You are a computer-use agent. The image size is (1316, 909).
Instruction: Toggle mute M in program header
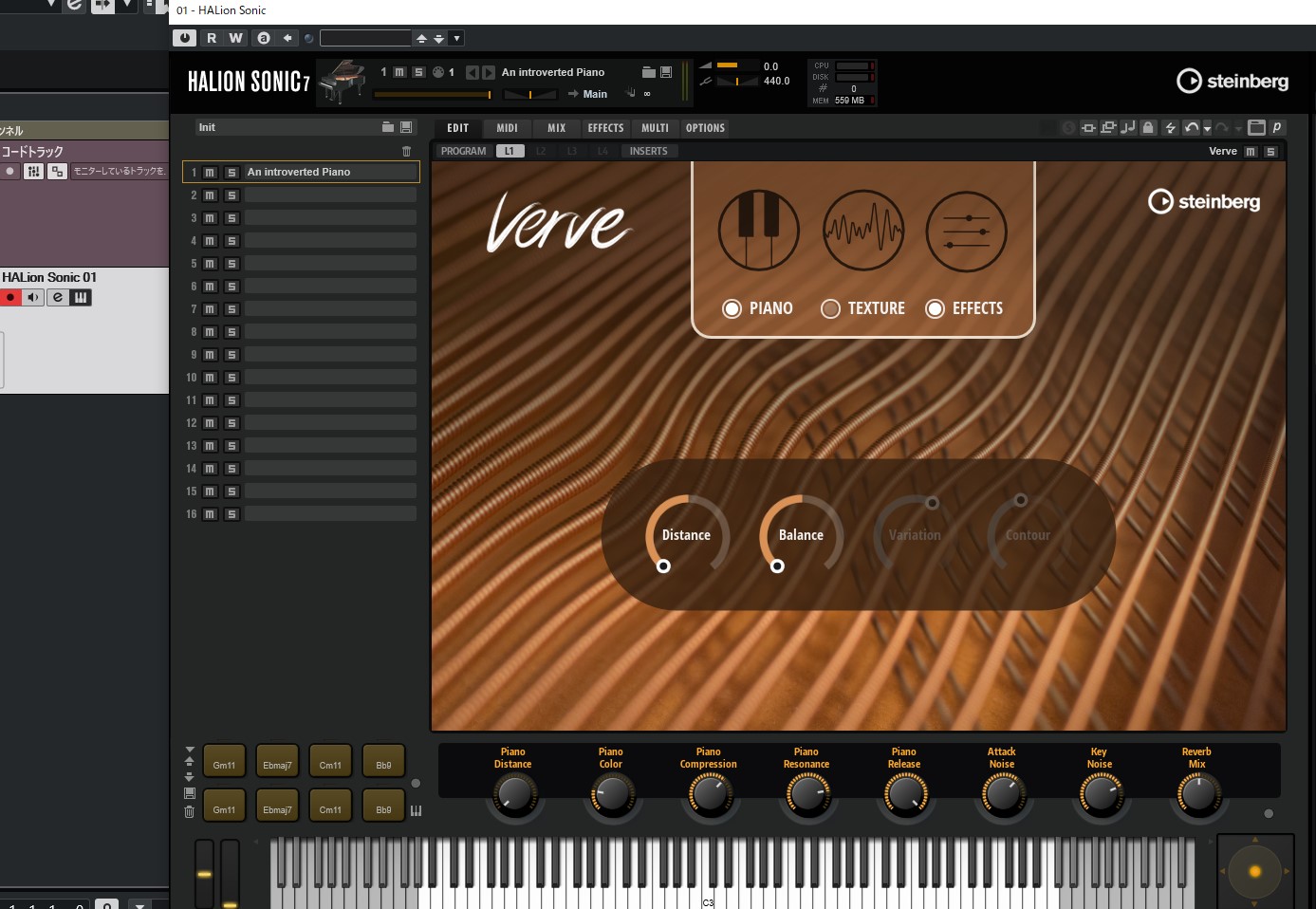[x=399, y=72]
